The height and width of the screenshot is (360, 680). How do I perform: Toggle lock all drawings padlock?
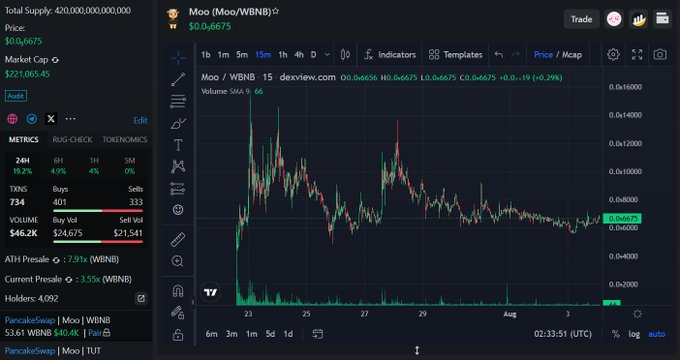click(x=178, y=334)
